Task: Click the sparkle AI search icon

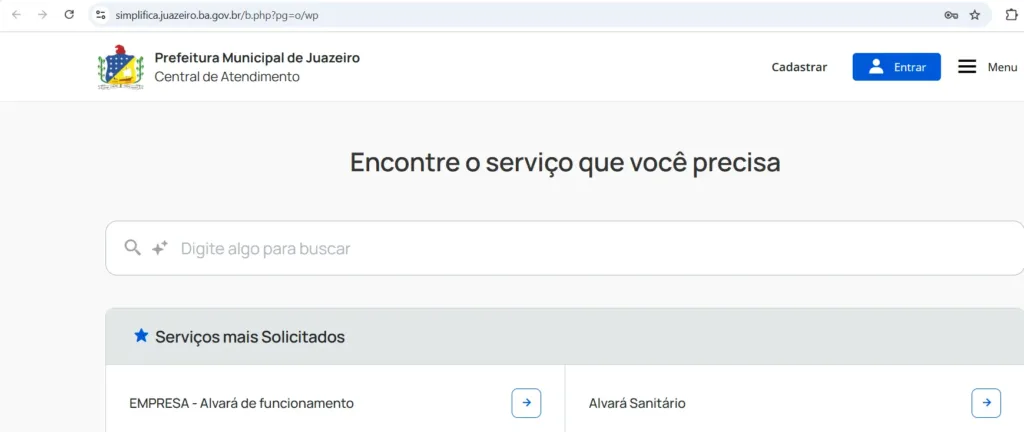Action: tap(159, 248)
